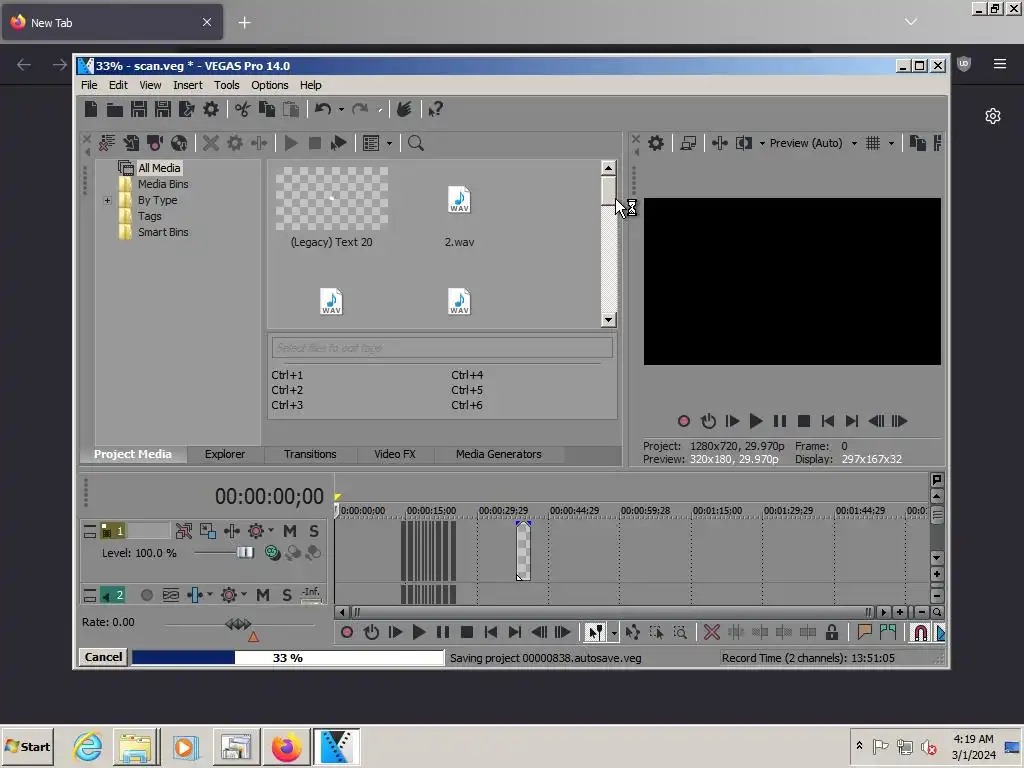Click the Project Properties gear icon

210,109
